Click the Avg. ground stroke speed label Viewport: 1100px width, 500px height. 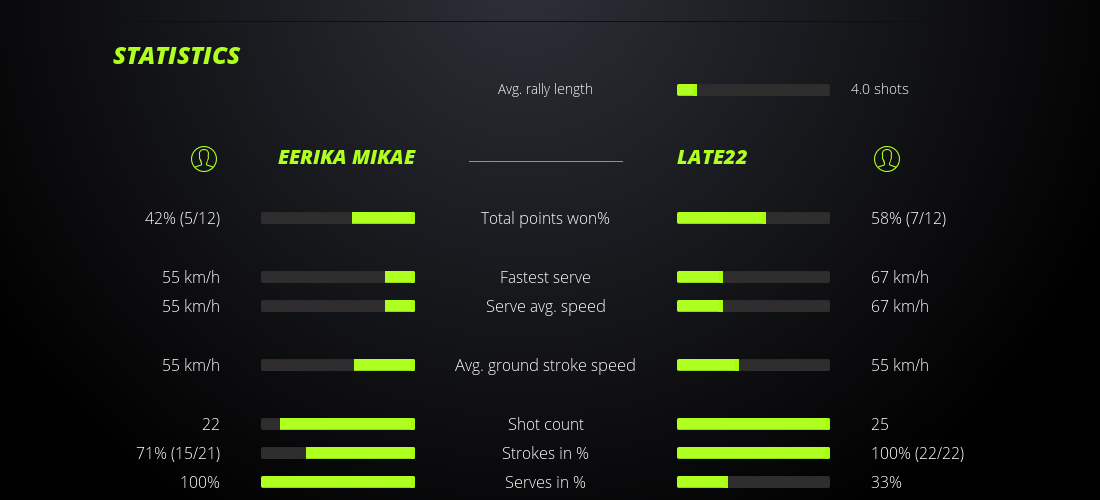click(545, 365)
